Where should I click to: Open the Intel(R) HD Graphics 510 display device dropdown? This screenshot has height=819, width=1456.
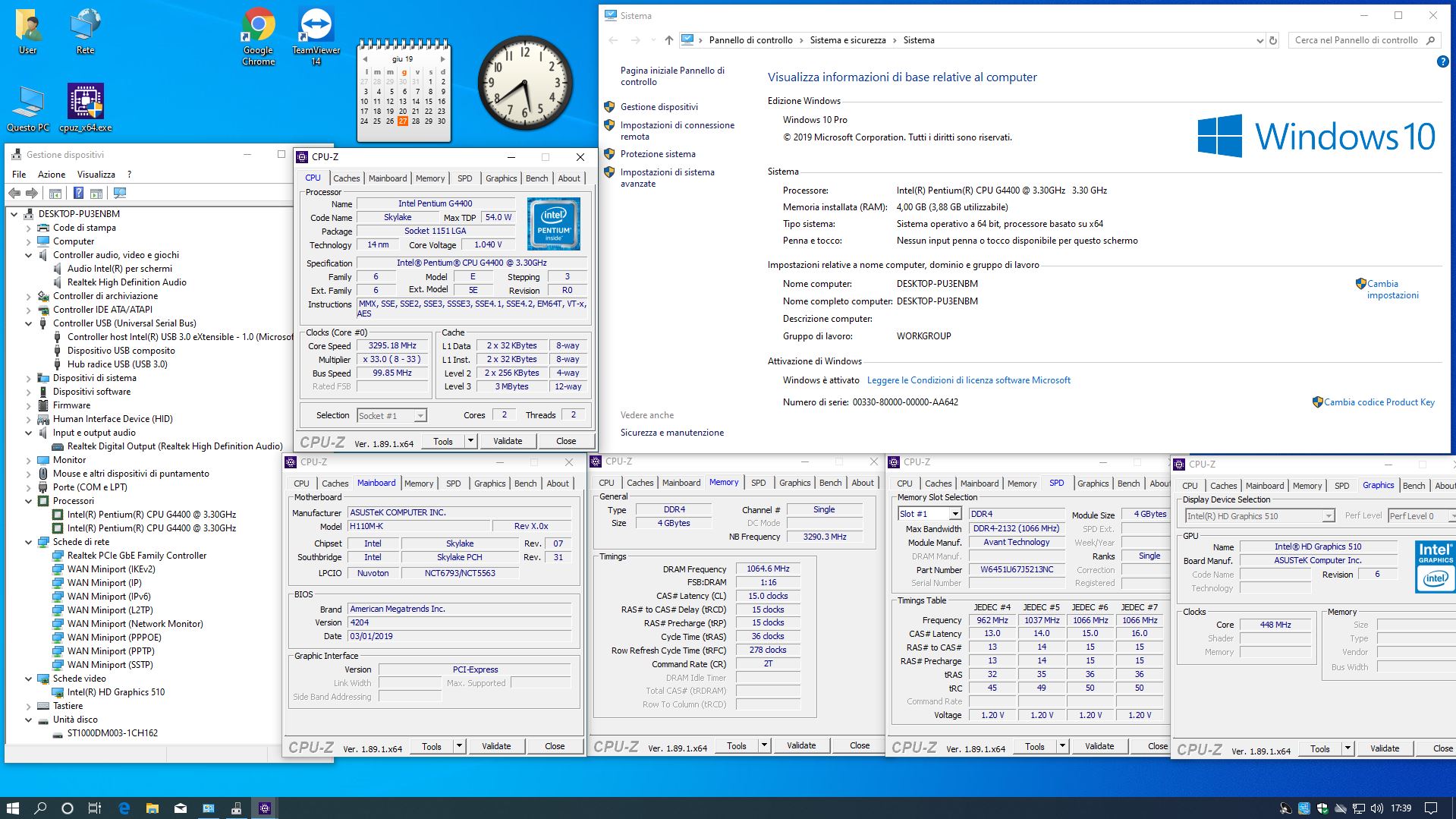point(1328,516)
